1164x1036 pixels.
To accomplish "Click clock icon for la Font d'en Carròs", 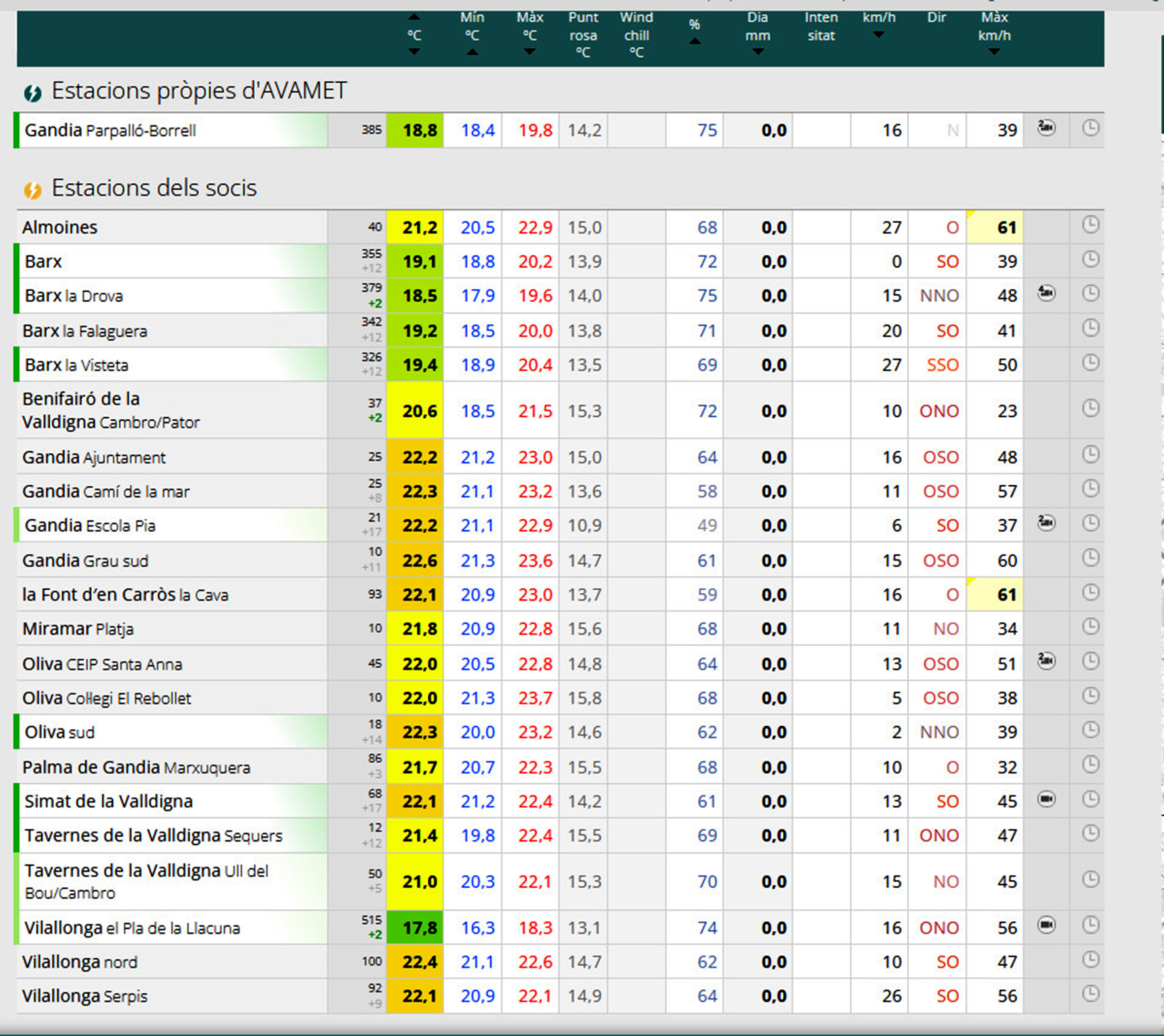I will pyautogui.click(x=1090, y=593).
